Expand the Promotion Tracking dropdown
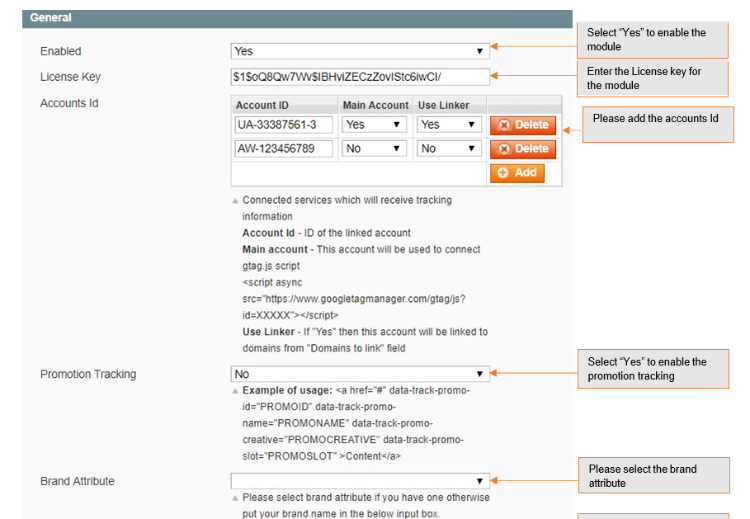The height and width of the screenshot is (519, 750). pyautogui.click(x=360, y=374)
